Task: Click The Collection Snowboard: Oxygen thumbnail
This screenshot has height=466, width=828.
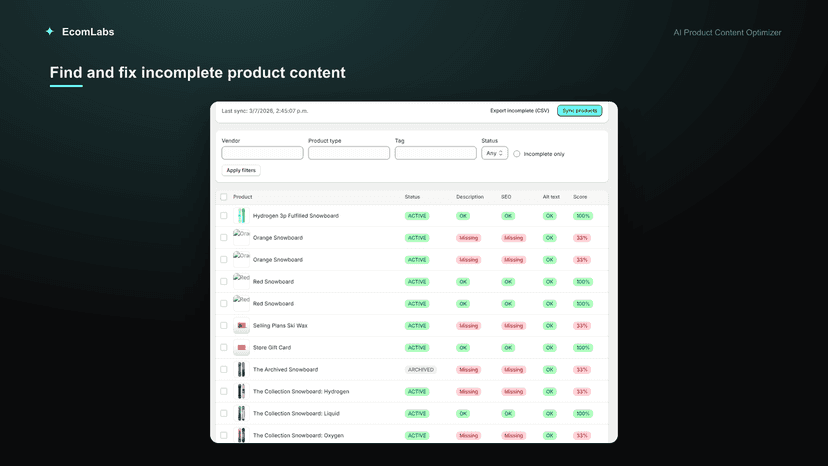Action: point(241,435)
